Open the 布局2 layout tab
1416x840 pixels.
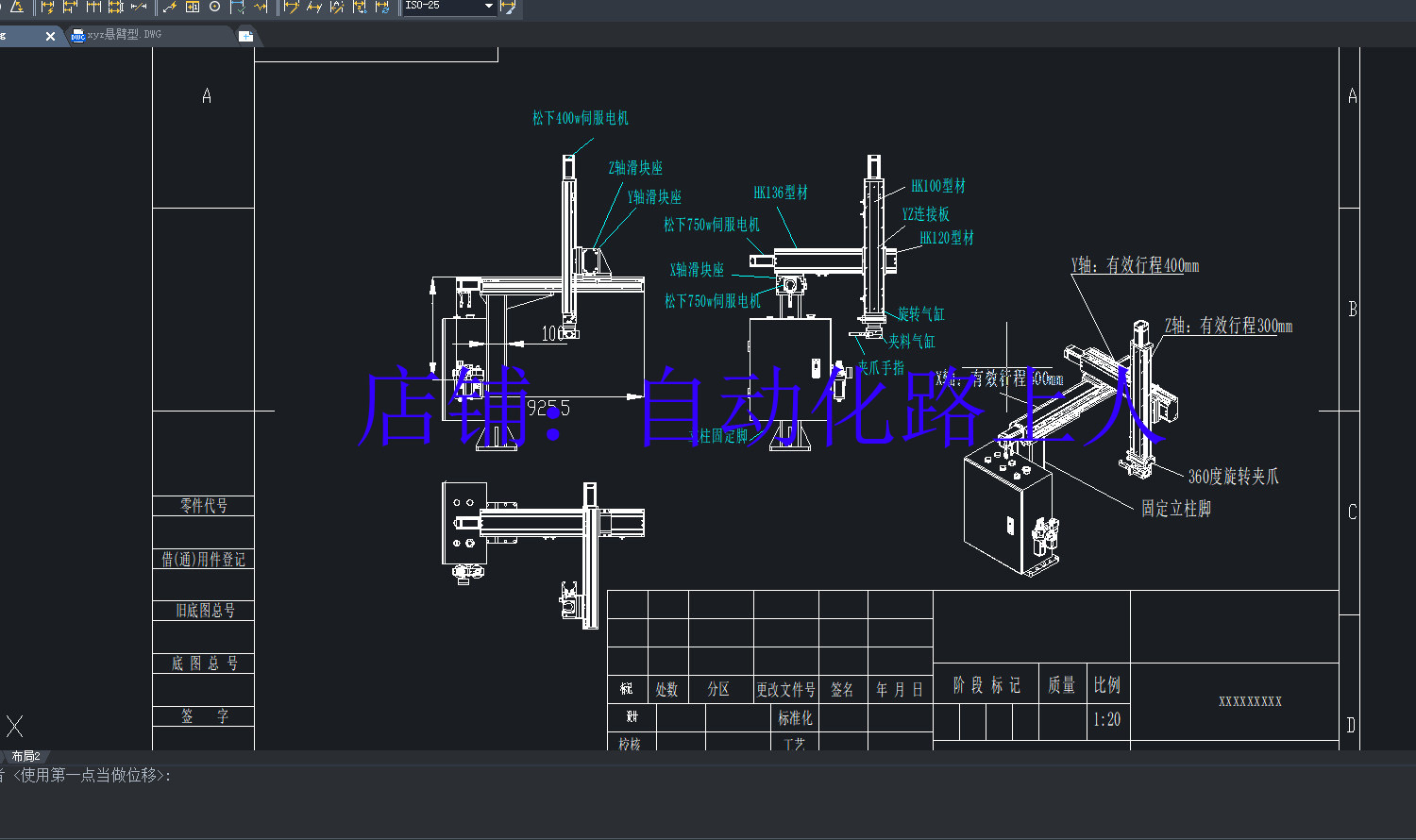(25, 756)
